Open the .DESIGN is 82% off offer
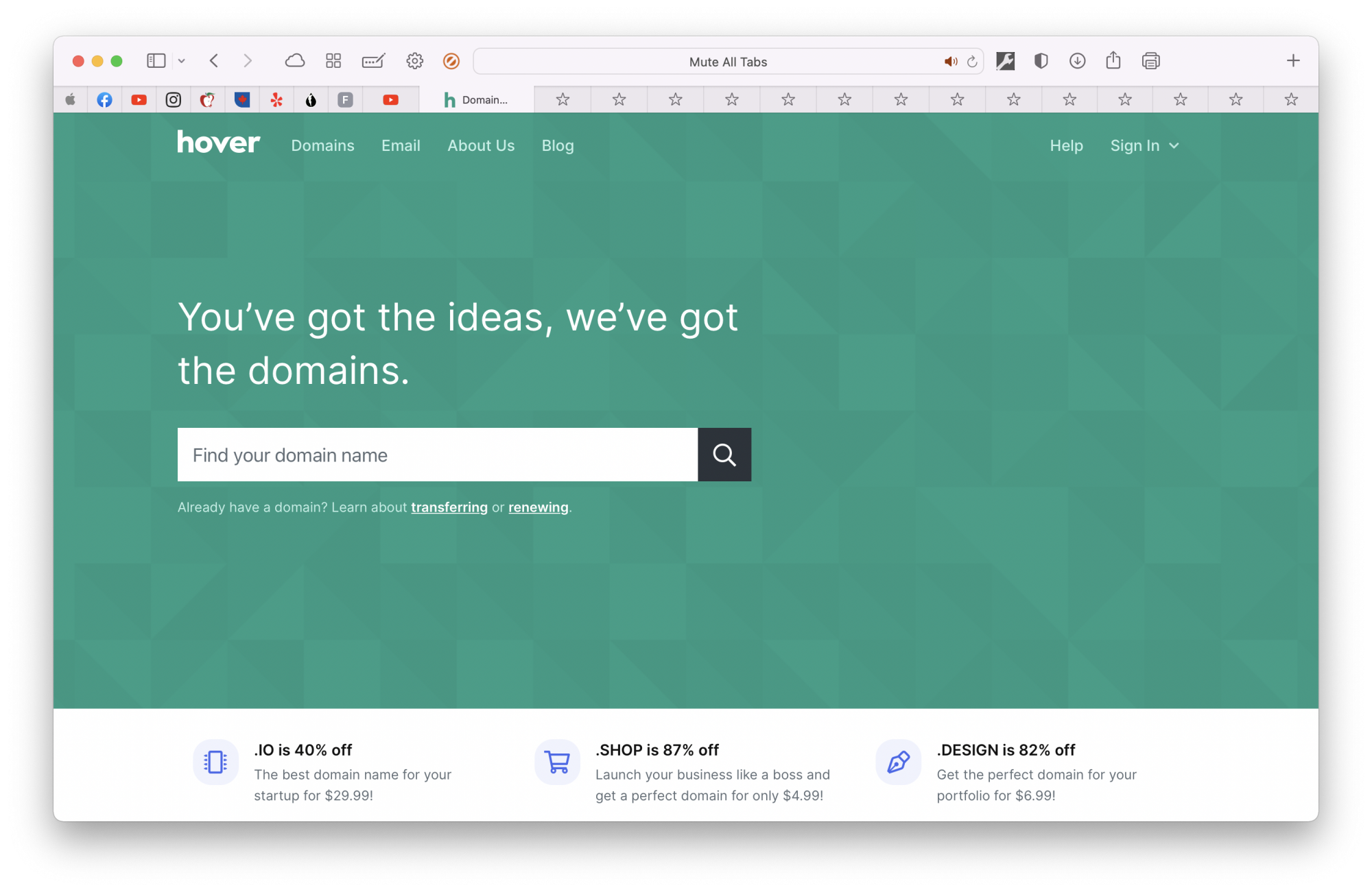This screenshot has width=1372, height=892. 1006,750
